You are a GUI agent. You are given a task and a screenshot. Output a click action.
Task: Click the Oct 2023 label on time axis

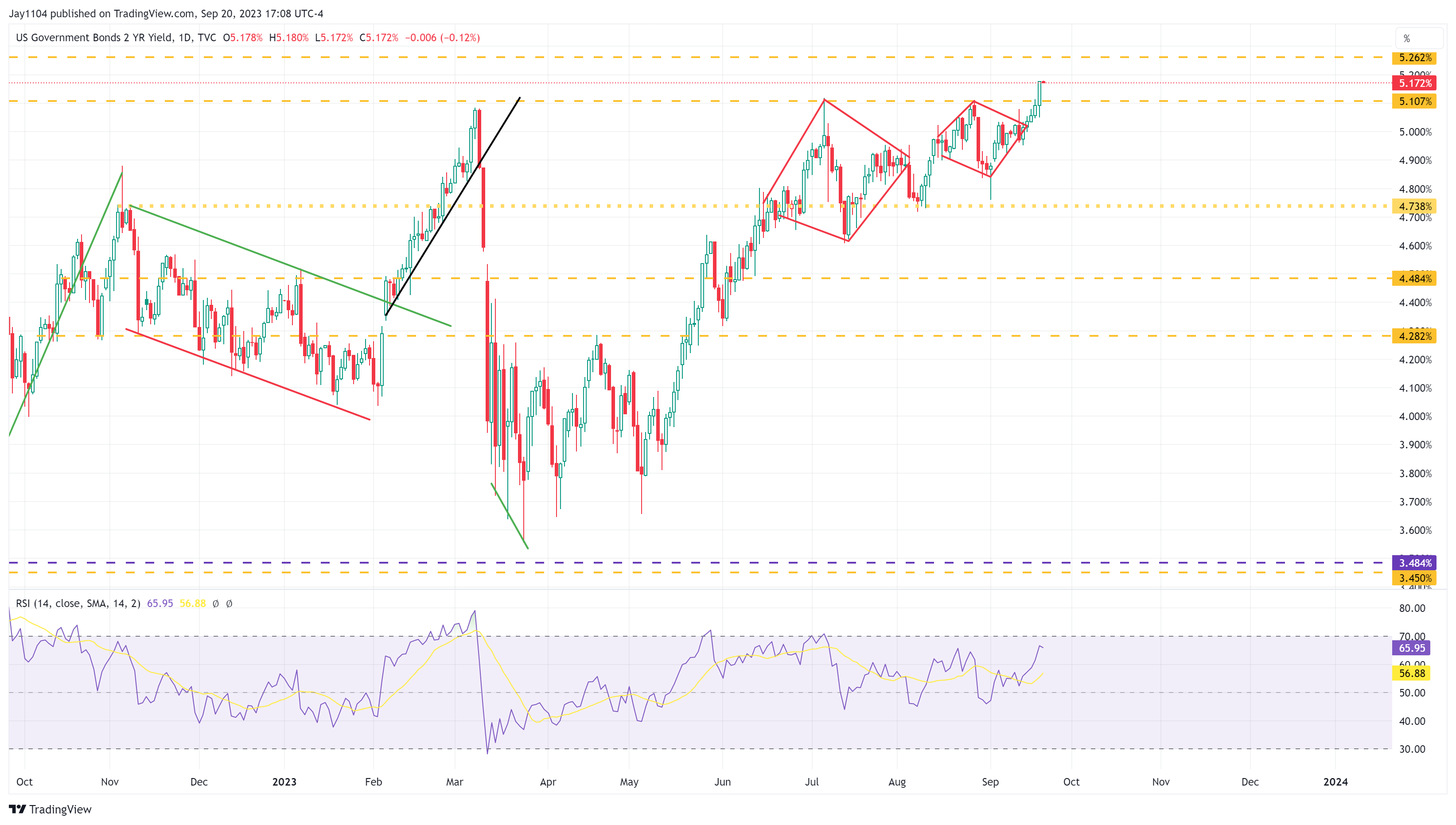(1071, 782)
